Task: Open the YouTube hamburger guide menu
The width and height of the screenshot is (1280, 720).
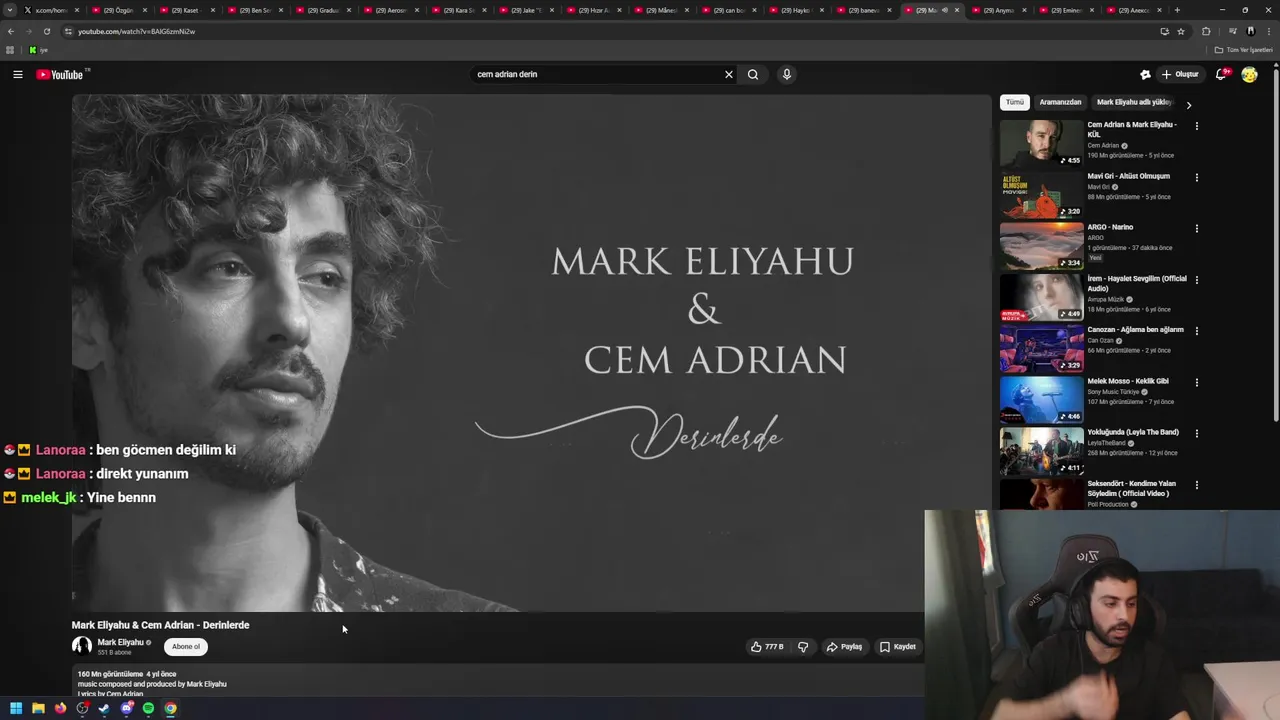Action: (17, 74)
